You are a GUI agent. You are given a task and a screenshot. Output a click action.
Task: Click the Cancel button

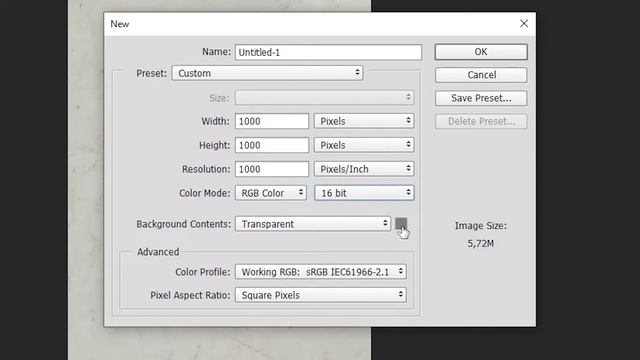pyautogui.click(x=481, y=75)
